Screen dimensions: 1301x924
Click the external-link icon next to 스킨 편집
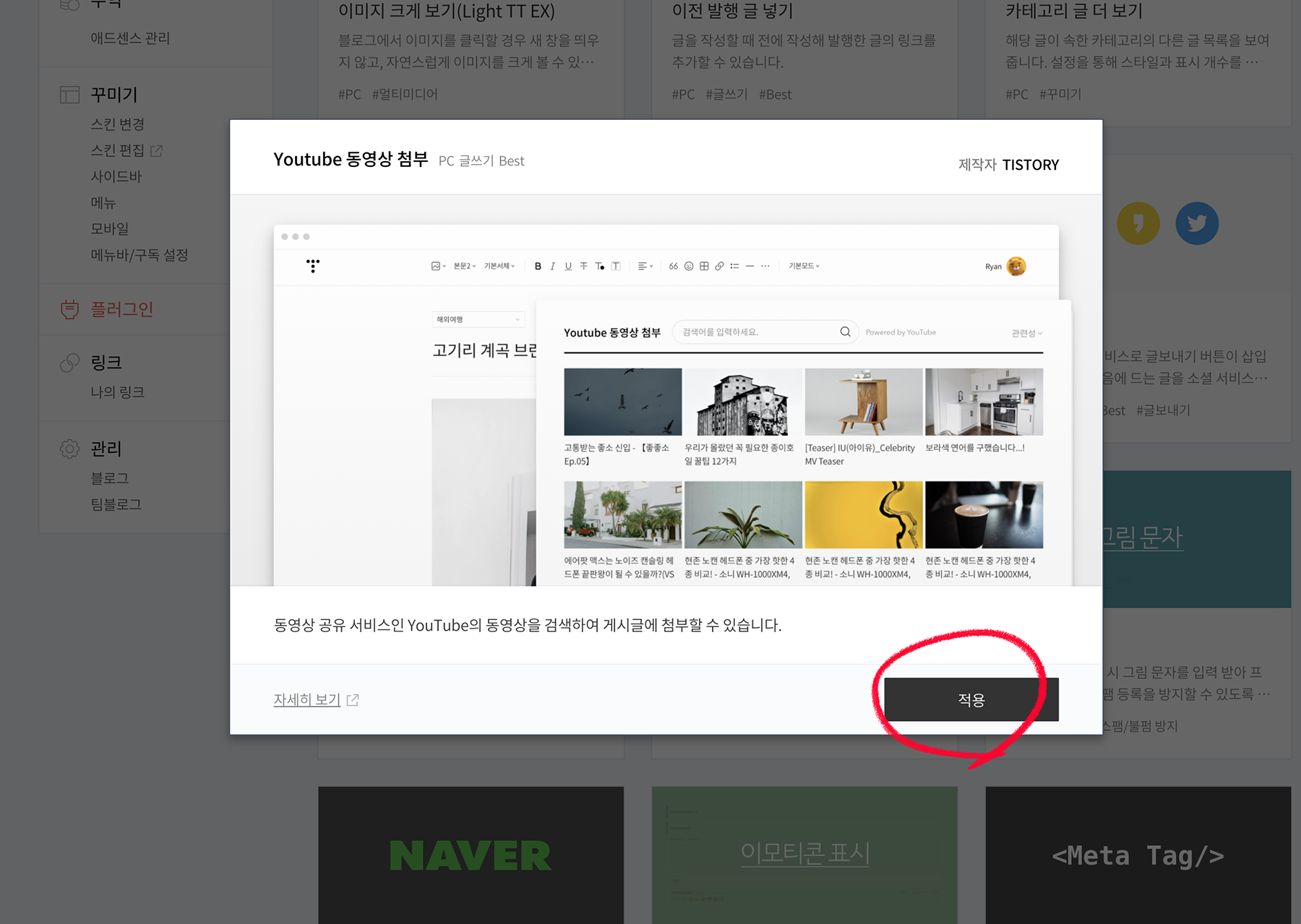tap(156, 150)
